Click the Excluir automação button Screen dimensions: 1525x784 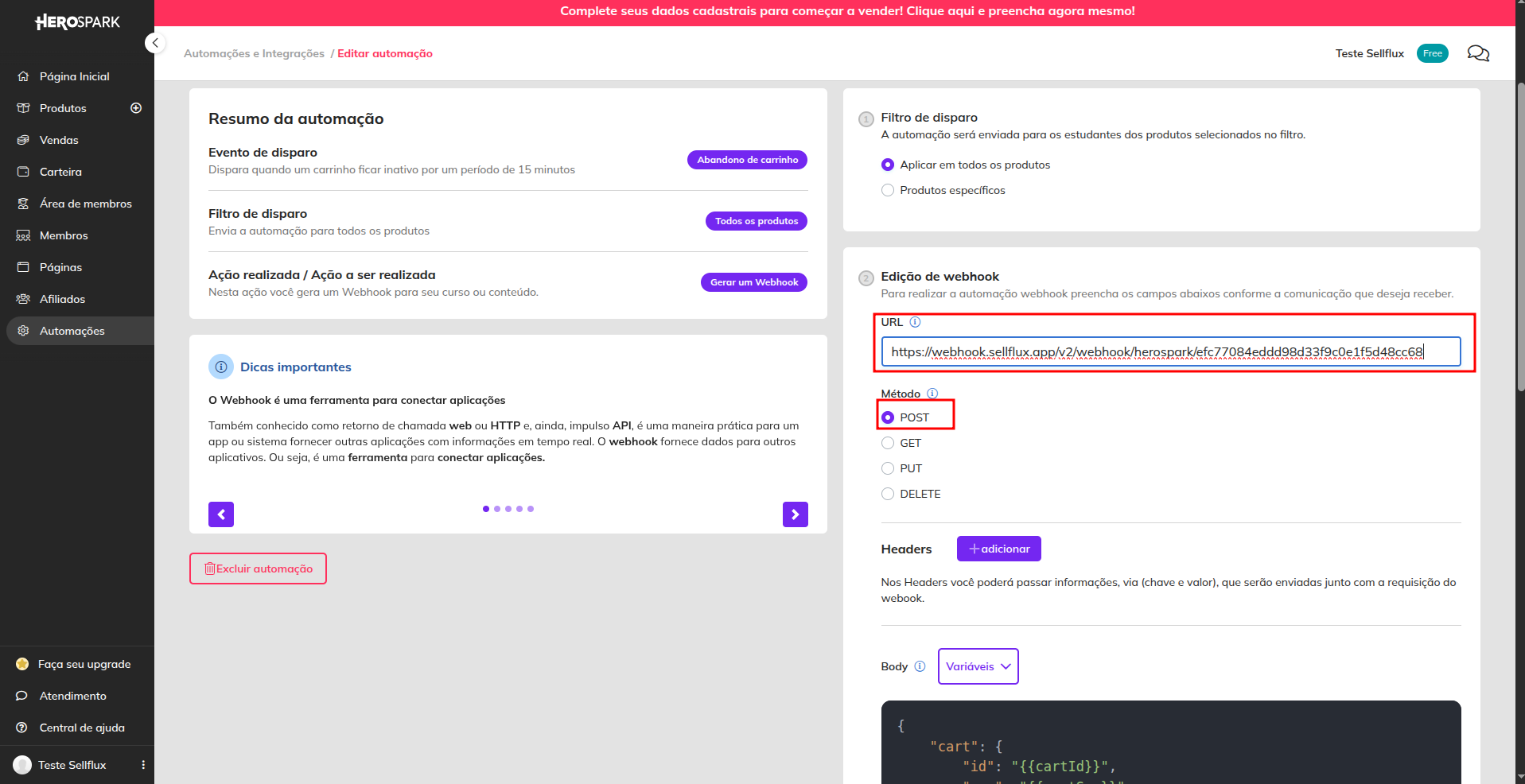click(258, 569)
